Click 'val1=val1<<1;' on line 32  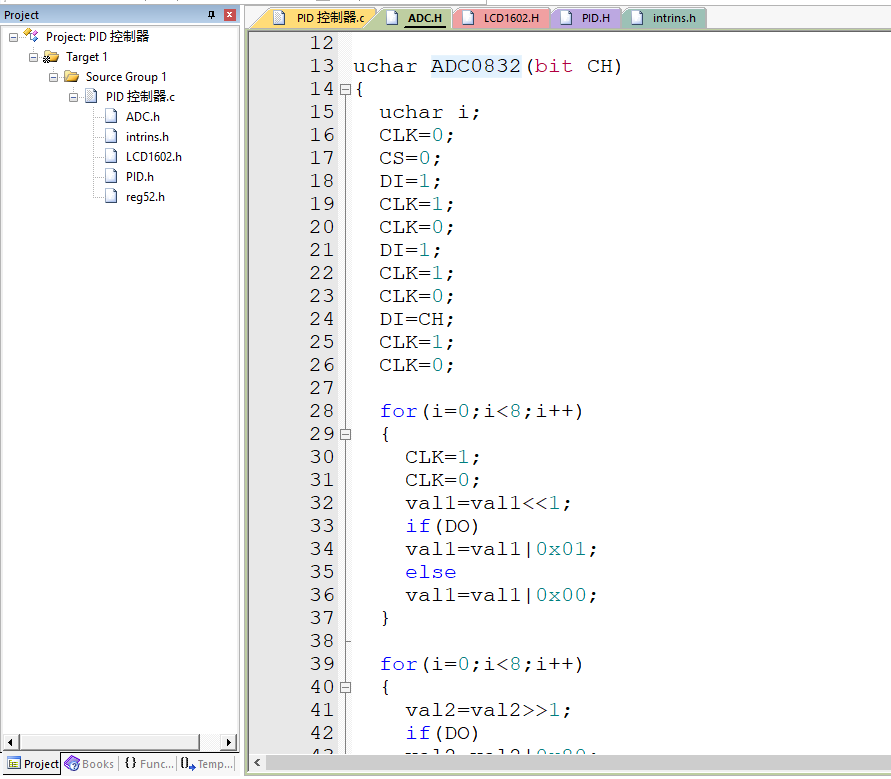click(488, 503)
